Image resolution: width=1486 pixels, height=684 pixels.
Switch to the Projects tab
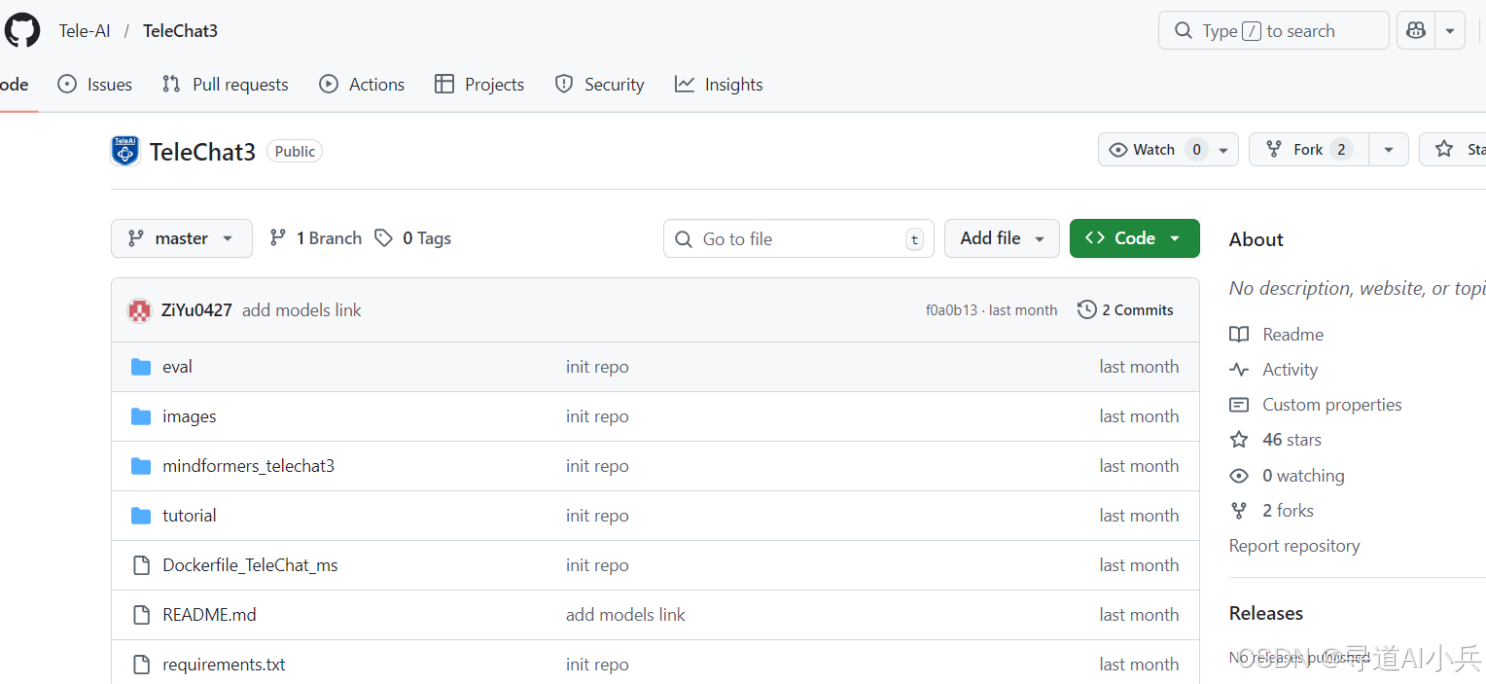[480, 85]
